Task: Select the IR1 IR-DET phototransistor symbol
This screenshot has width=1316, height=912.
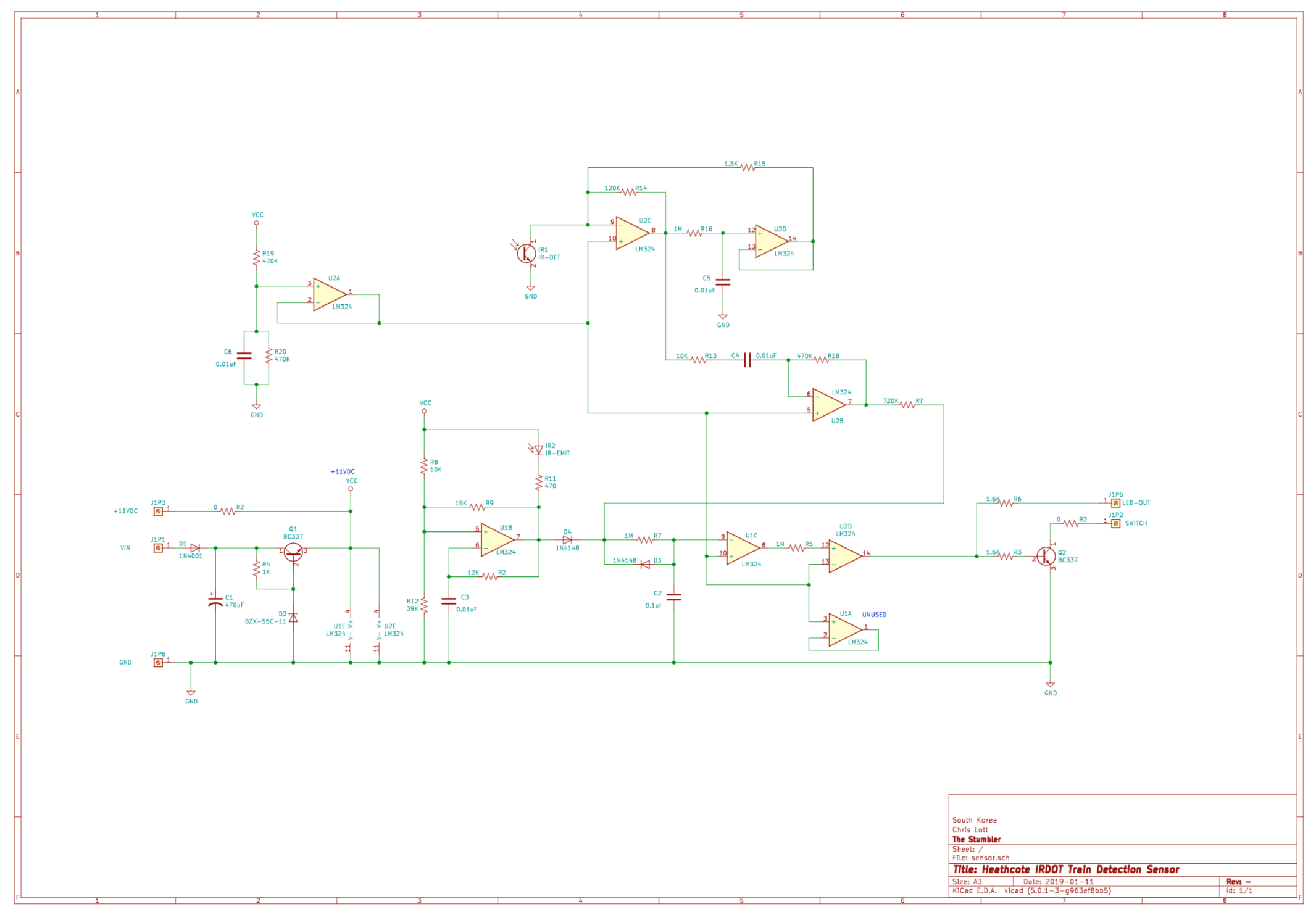Action: [x=526, y=253]
